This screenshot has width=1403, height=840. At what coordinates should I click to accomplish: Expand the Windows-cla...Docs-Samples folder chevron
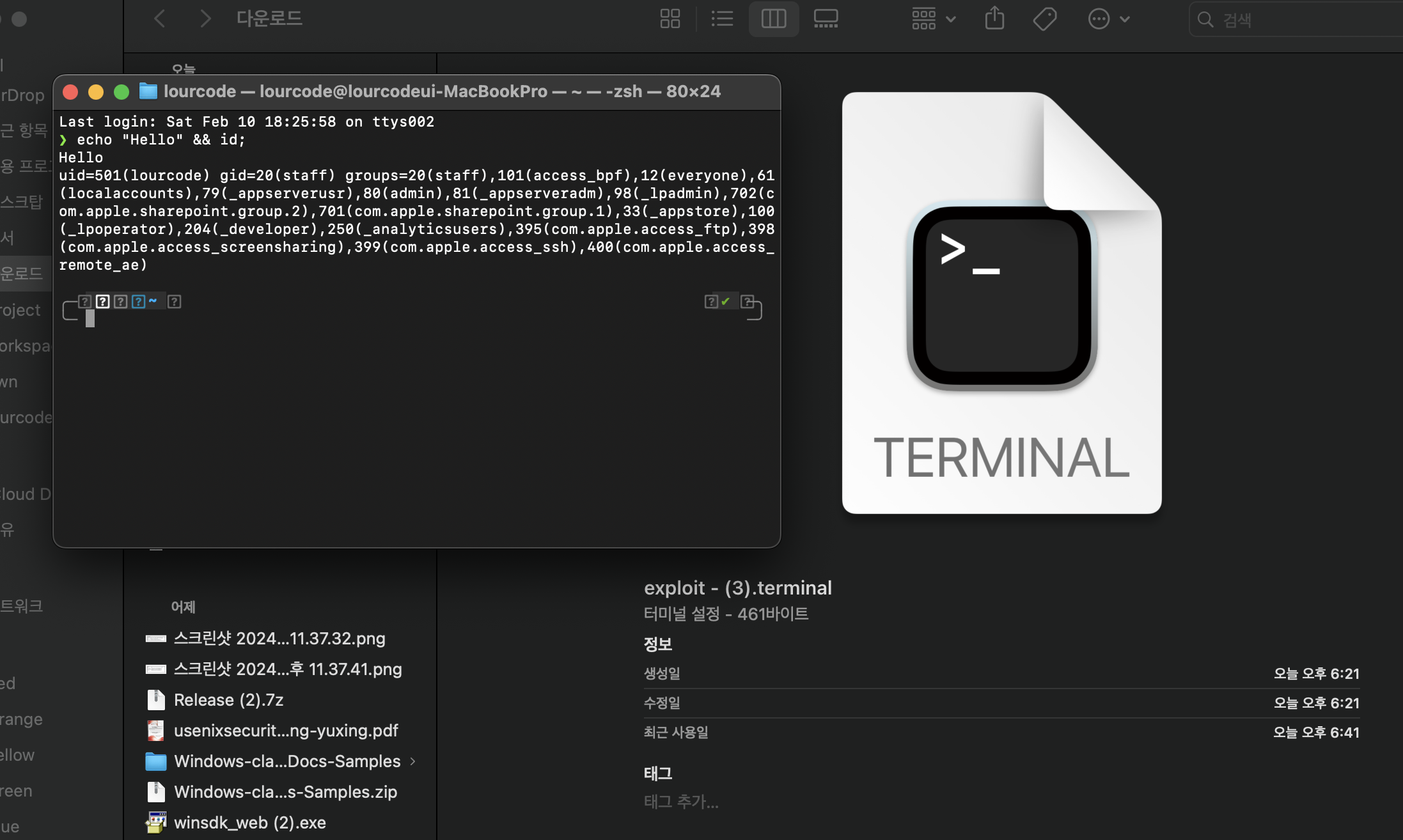(413, 761)
